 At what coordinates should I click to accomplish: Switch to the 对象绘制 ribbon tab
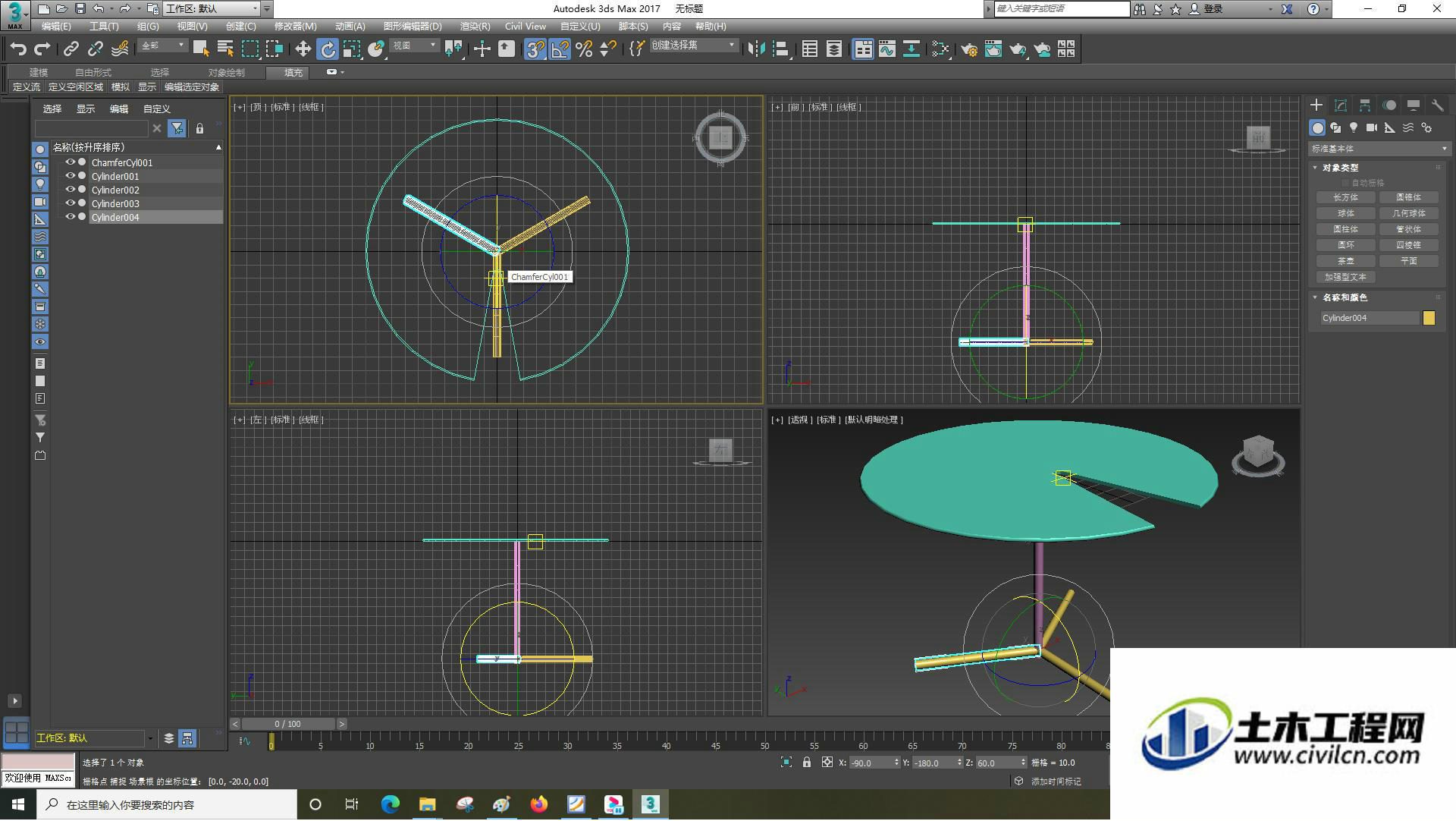coord(226,73)
